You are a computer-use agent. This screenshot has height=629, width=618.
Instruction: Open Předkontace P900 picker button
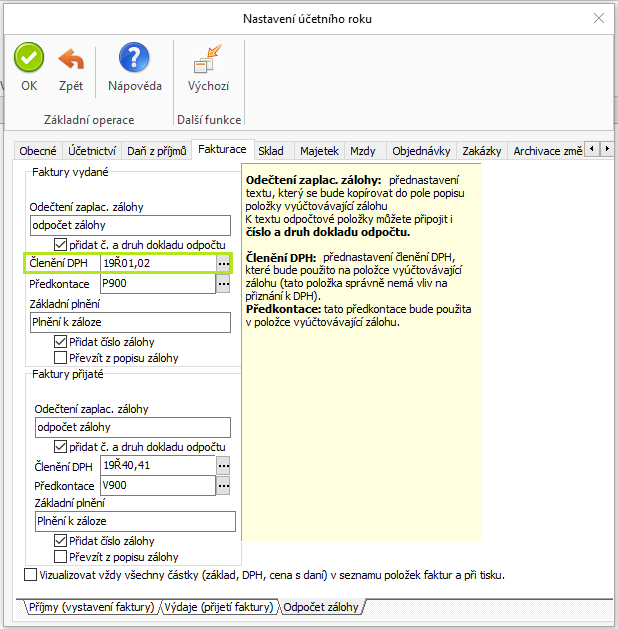(223, 284)
